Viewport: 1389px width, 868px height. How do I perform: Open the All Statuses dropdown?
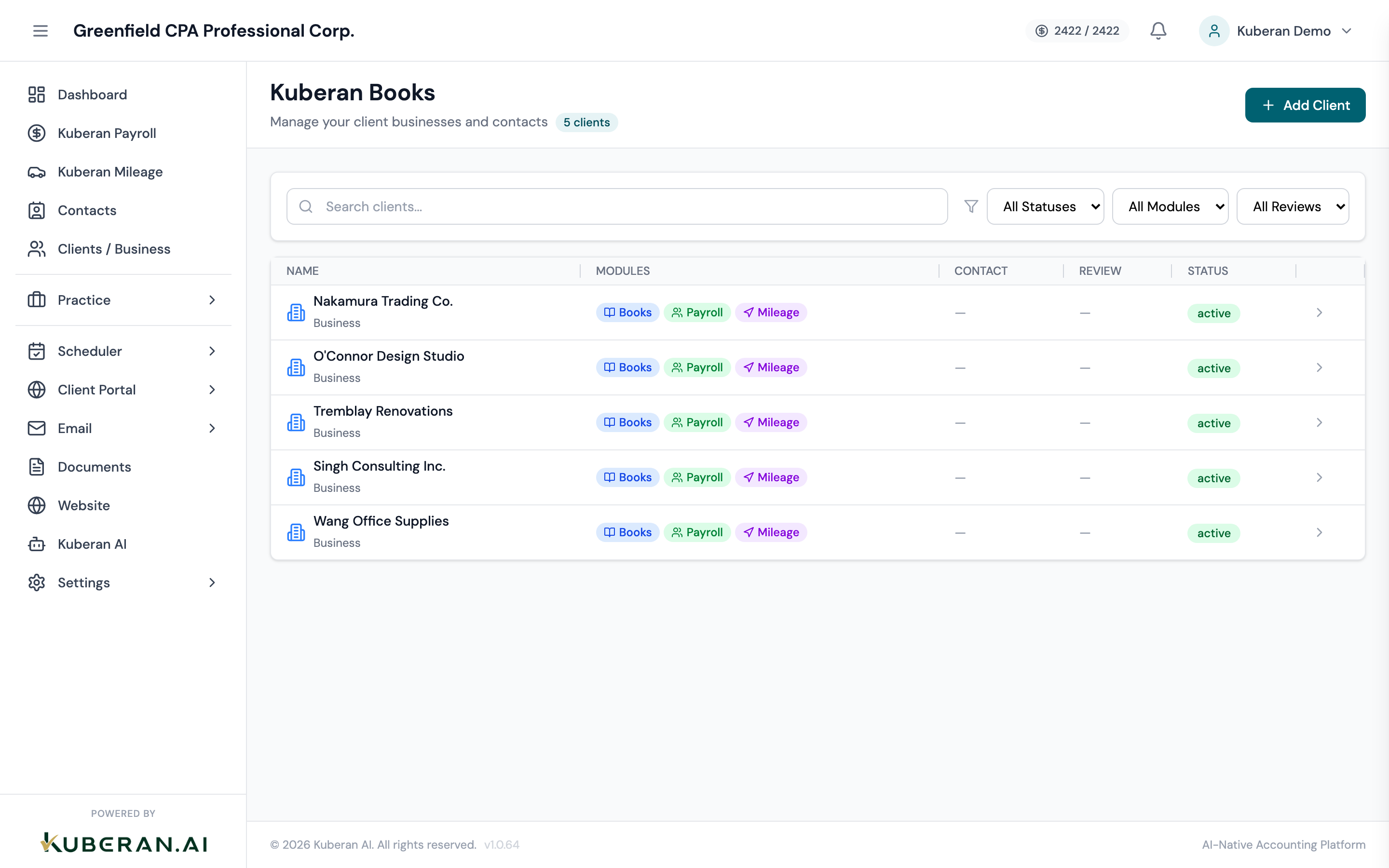pyautogui.click(x=1045, y=206)
